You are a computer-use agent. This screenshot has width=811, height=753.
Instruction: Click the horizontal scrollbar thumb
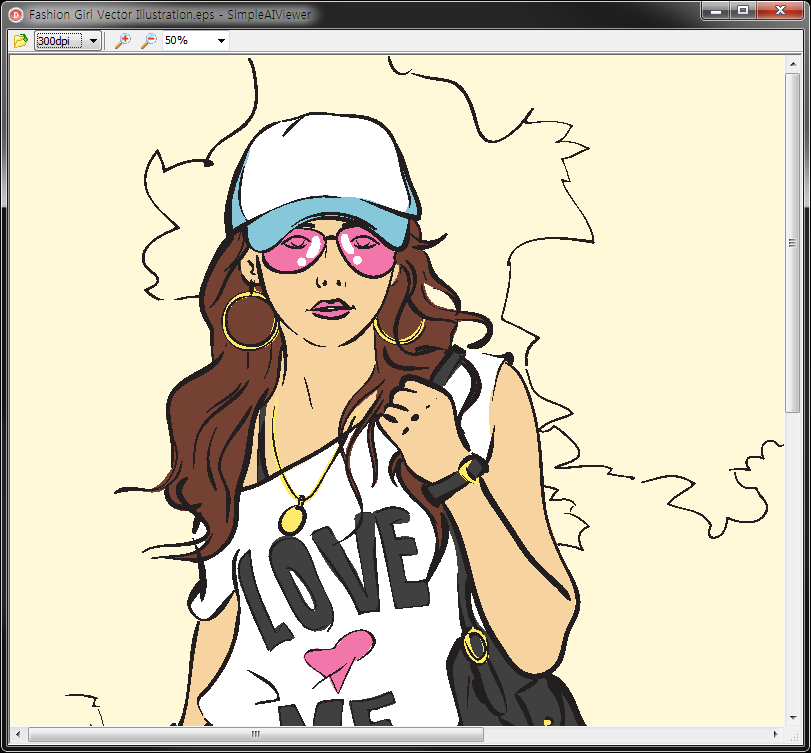[255, 735]
